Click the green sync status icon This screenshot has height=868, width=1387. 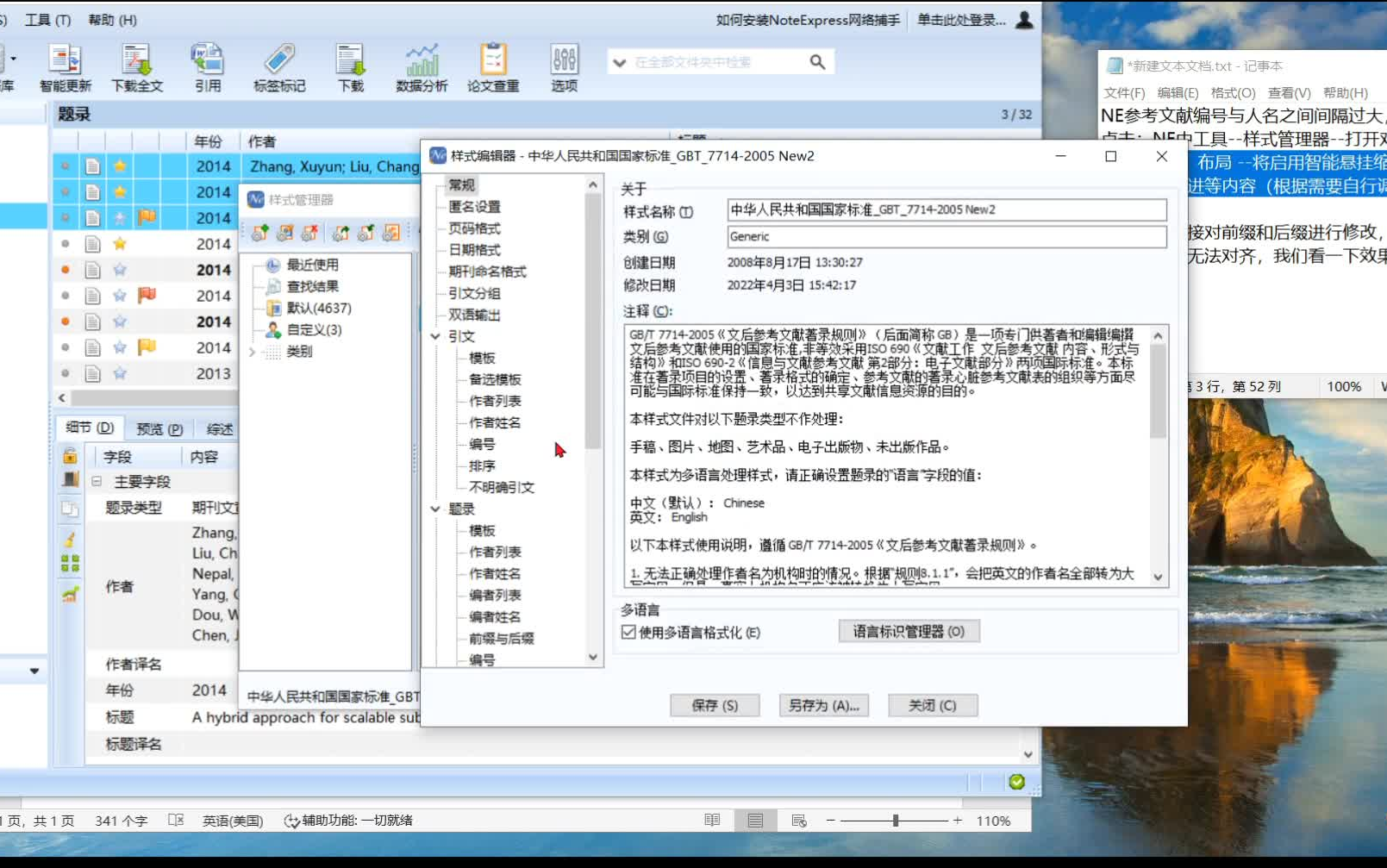pos(1017,782)
